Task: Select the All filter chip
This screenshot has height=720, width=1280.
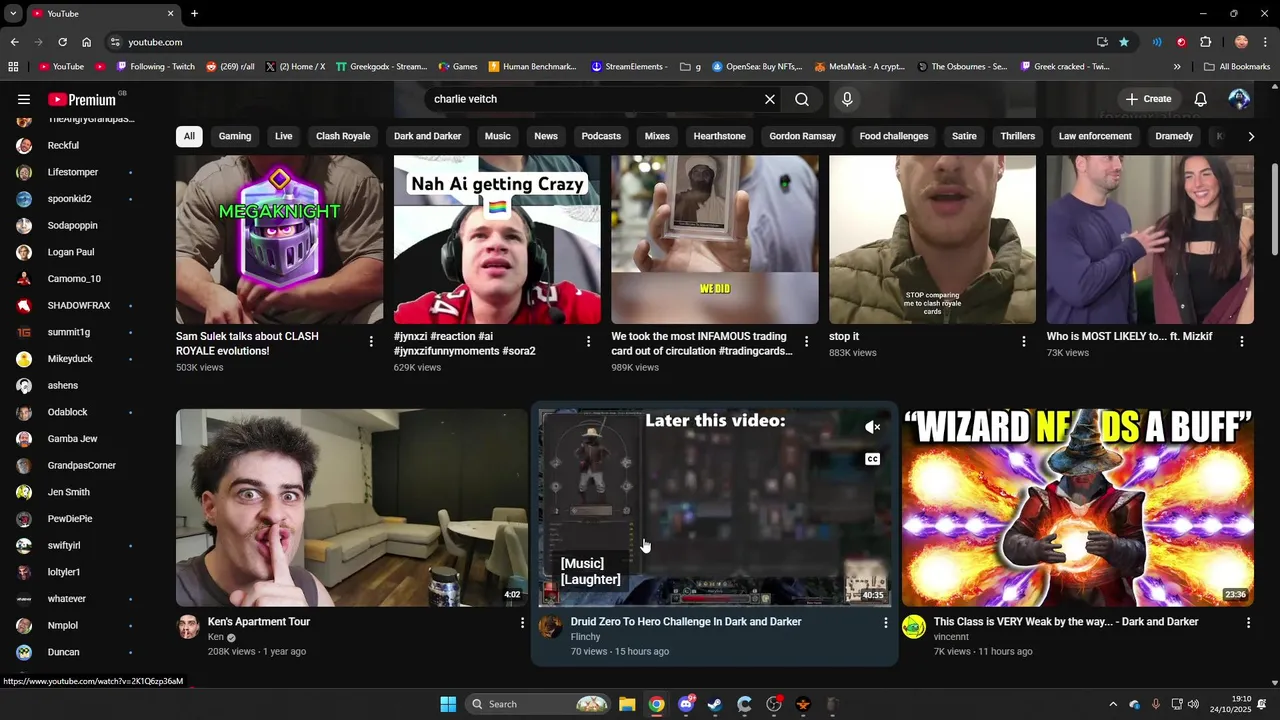Action: [189, 136]
